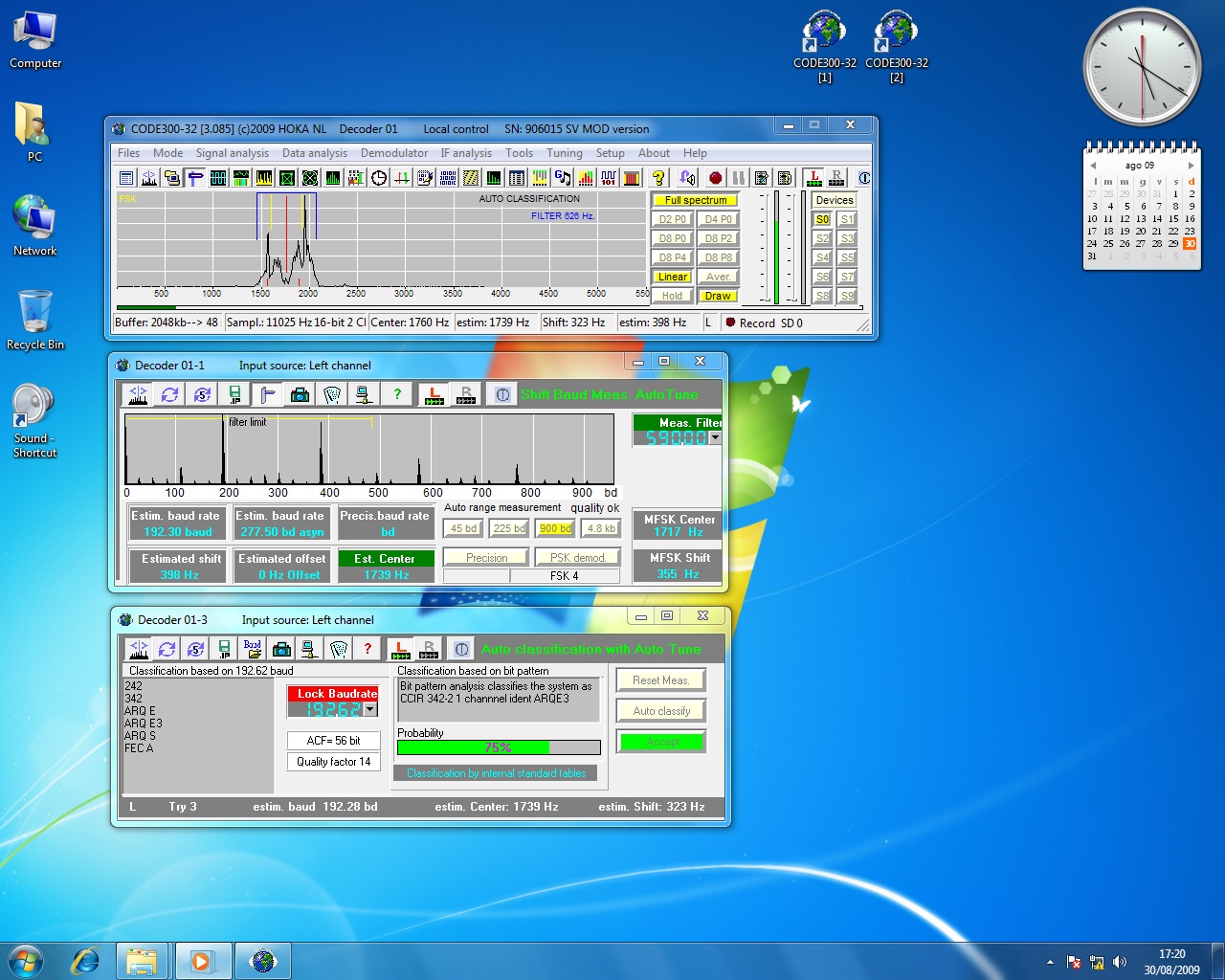1225x980 pixels.
Task: Click the PSK demod. button
Action: (x=578, y=557)
